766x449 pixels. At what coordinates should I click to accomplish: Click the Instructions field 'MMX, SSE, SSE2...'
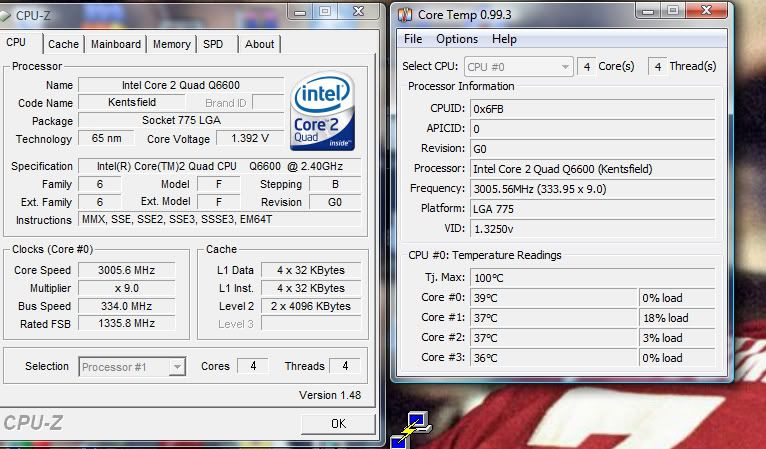pos(219,219)
